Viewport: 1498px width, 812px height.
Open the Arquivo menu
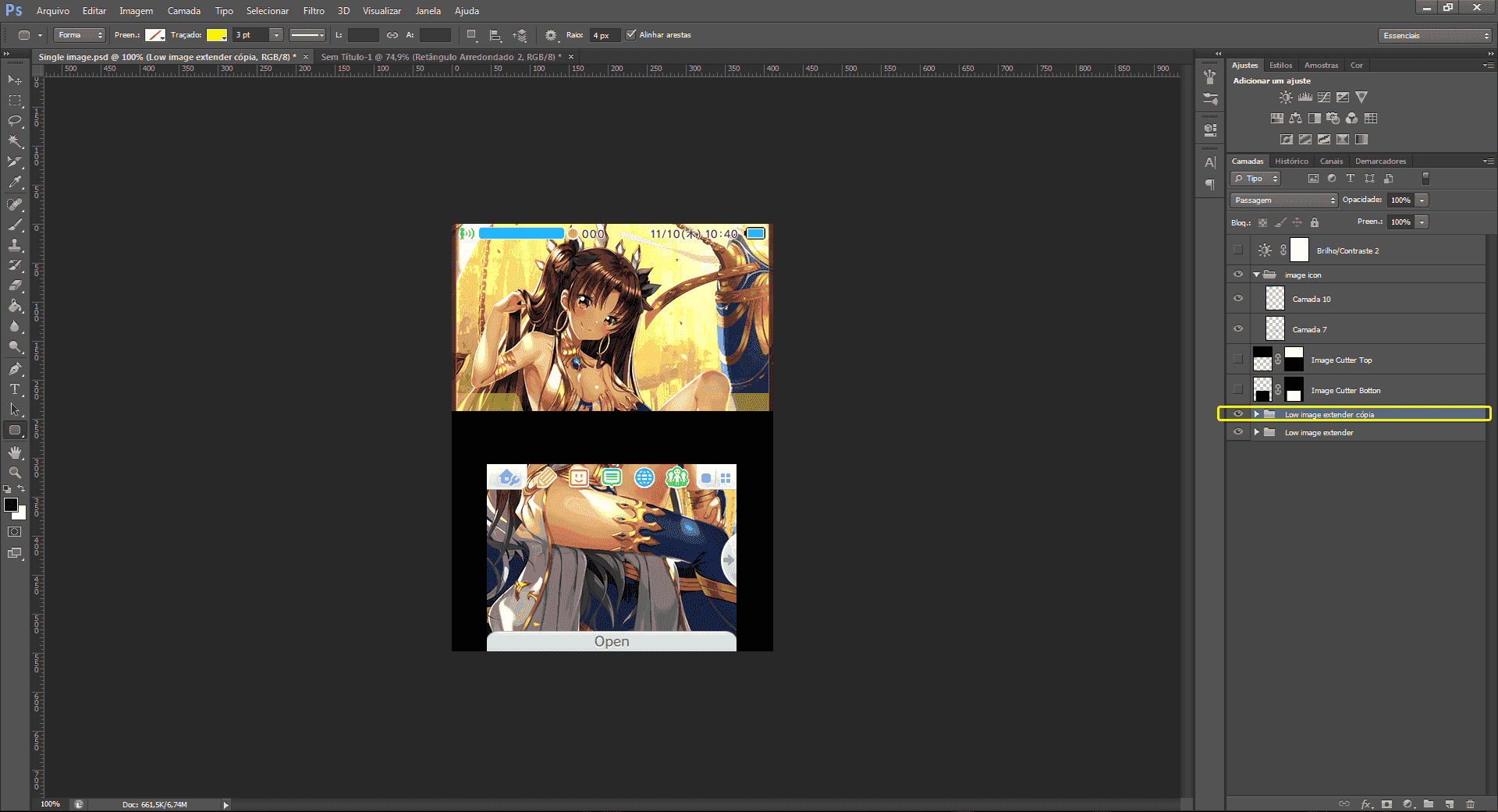coord(53,11)
